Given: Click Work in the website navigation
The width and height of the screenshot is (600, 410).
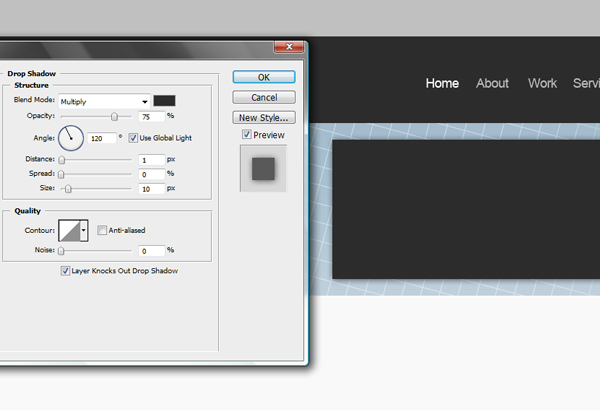Looking at the screenshot, I should [x=542, y=83].
